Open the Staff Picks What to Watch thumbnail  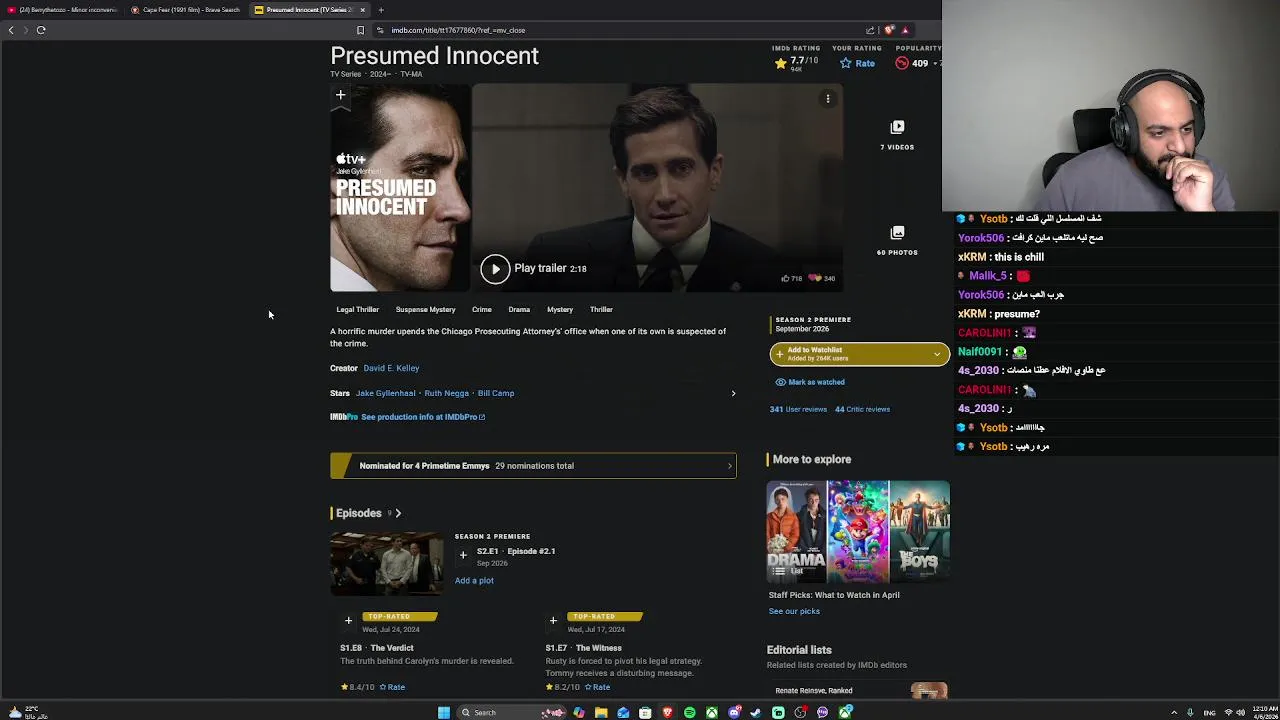pyautogui.click(x=858, y=532)
